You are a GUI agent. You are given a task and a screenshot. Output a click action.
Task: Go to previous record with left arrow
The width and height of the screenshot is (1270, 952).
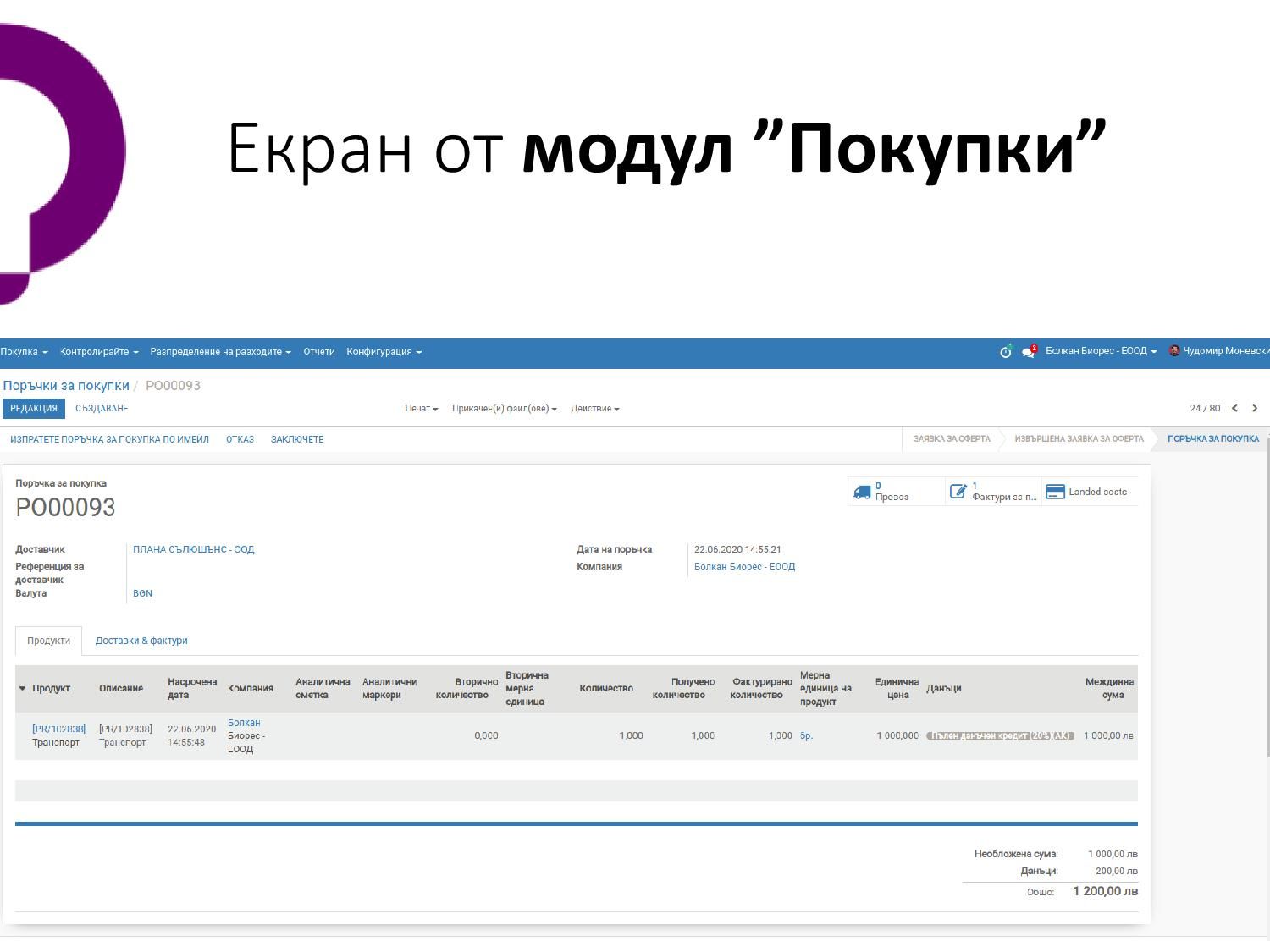1234,409
